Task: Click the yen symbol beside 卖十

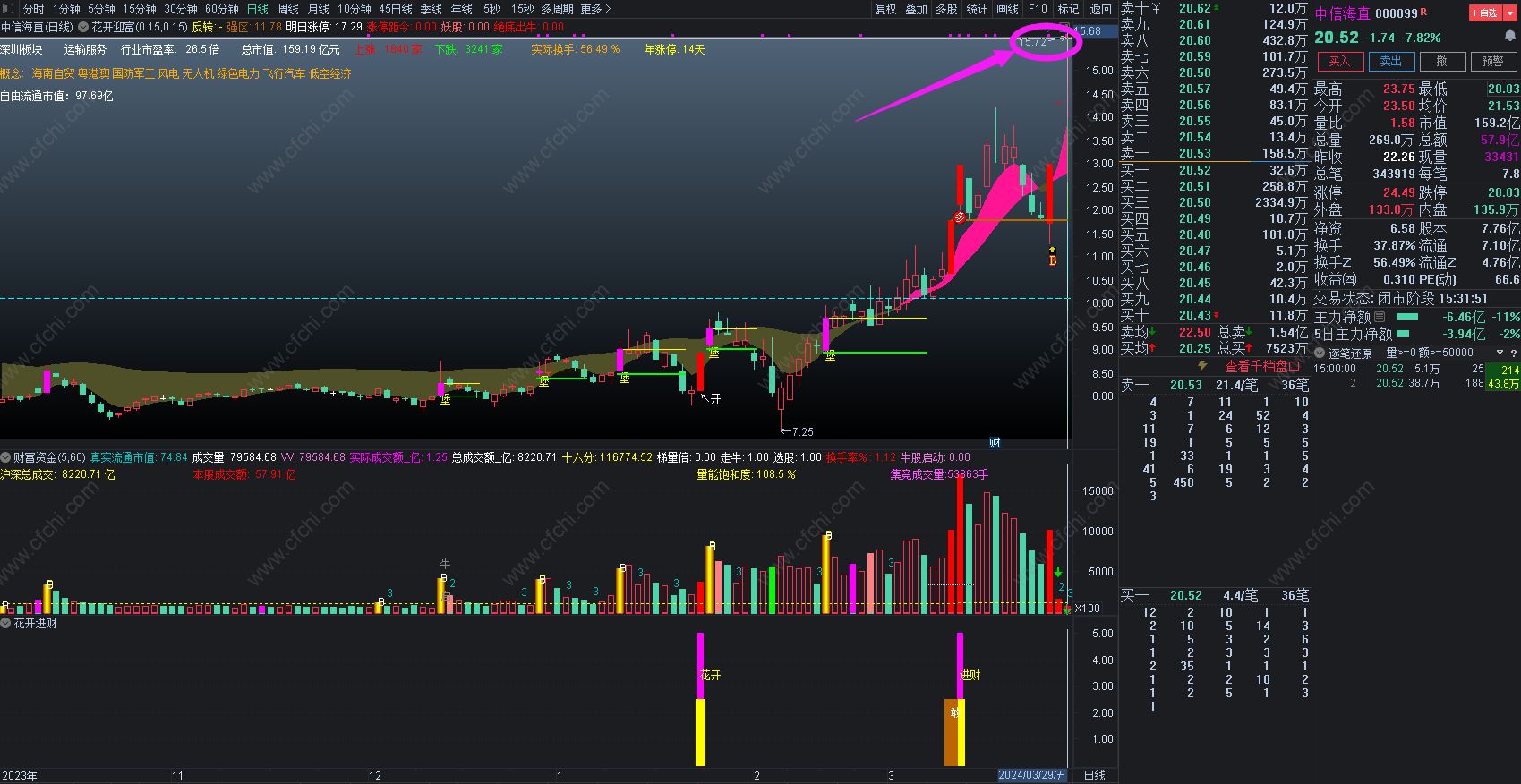Action: pos(1156,8)
